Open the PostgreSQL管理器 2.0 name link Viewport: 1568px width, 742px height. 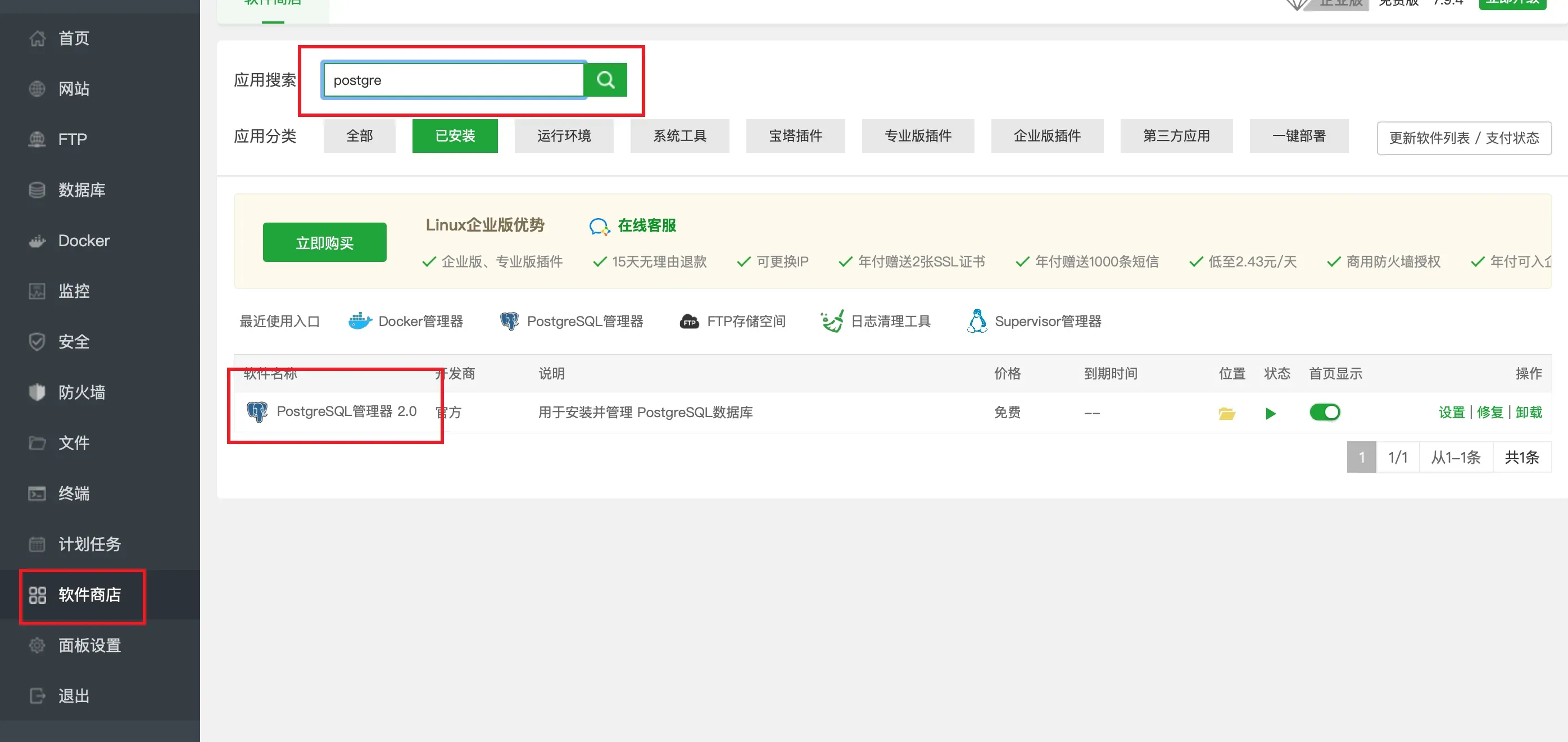pyautogui.click(x=346, y=411)
